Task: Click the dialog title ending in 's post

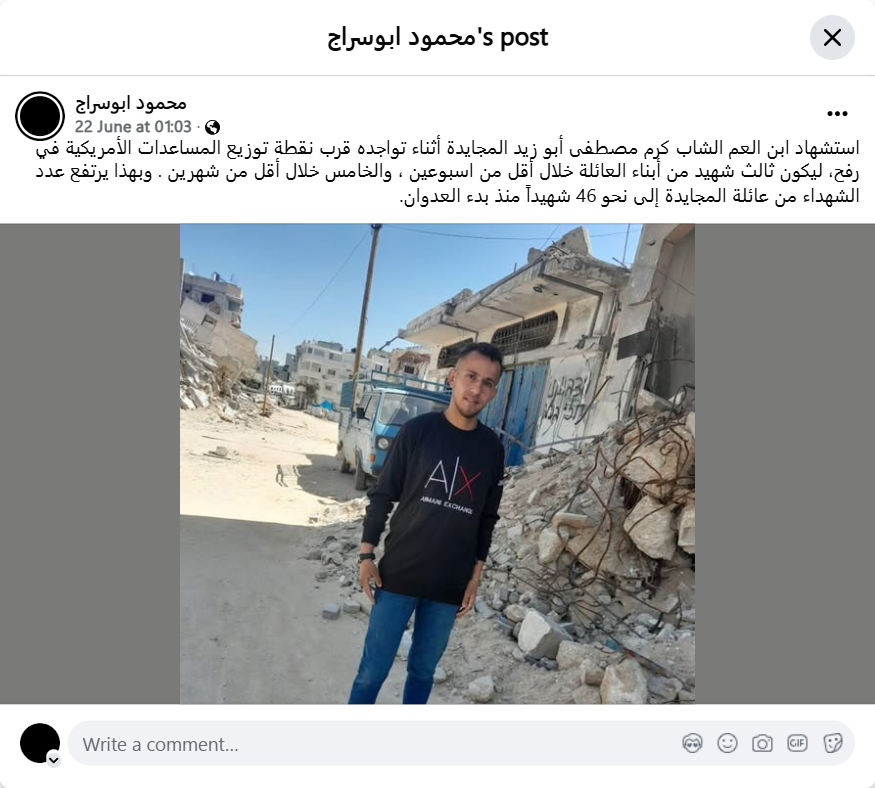Action: coord(438,37)
